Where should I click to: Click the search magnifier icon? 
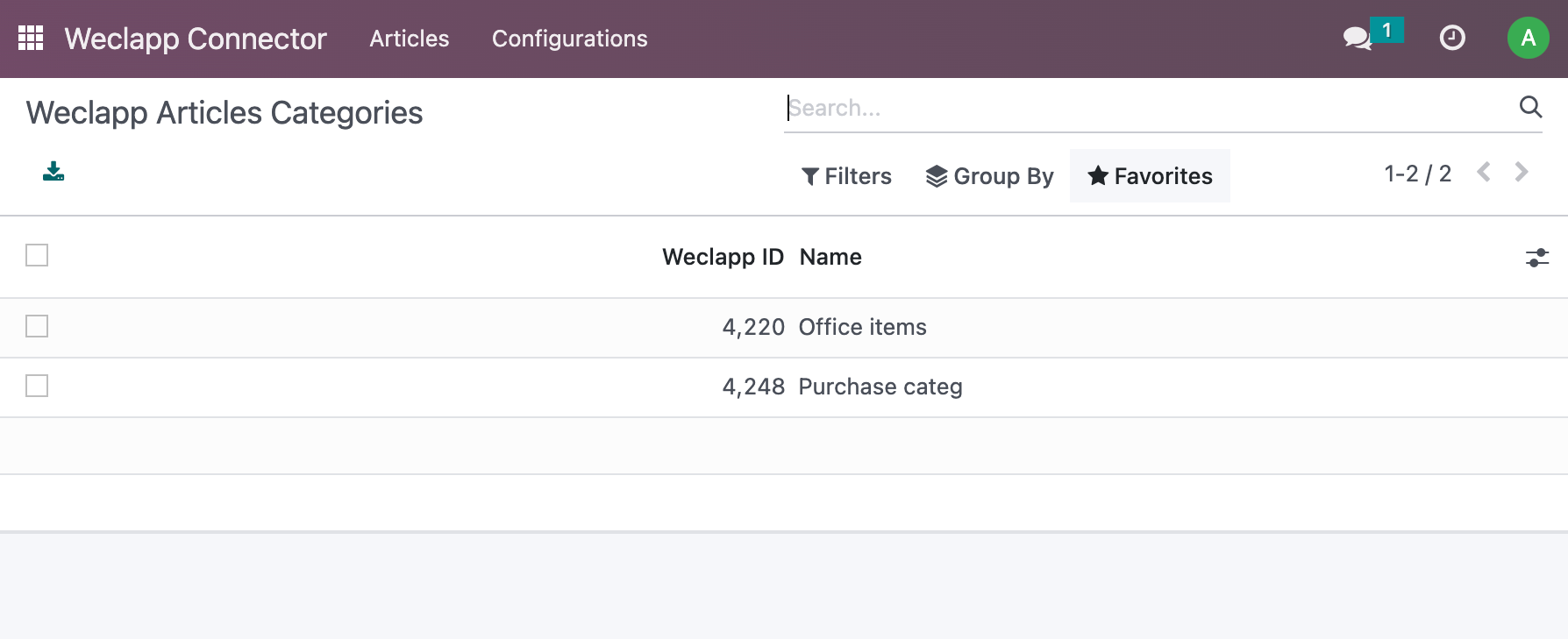point(1530,107)
